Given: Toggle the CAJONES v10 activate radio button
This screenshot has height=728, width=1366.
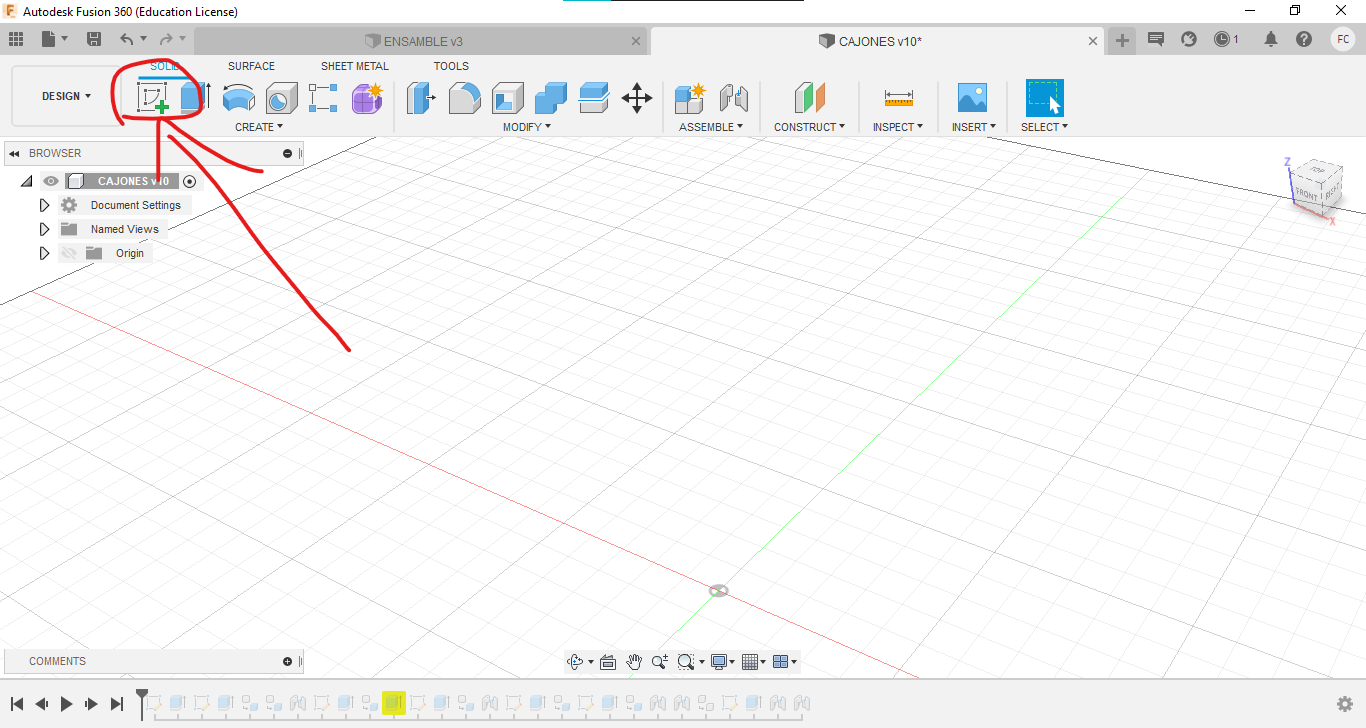Looking at the screenshot, I should click(190, 181).
